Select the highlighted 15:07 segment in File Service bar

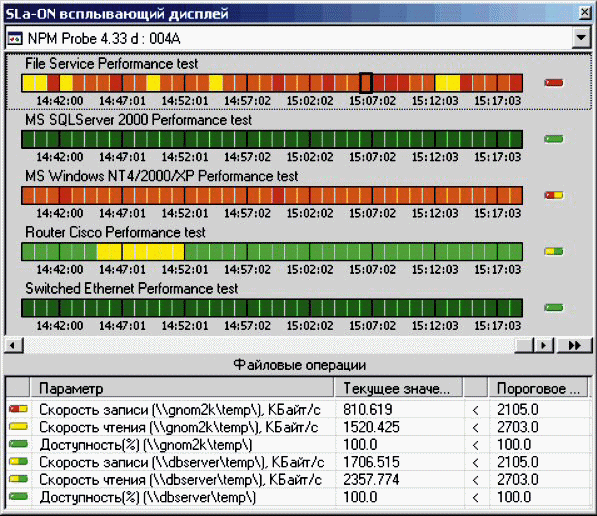pos(366,83)
